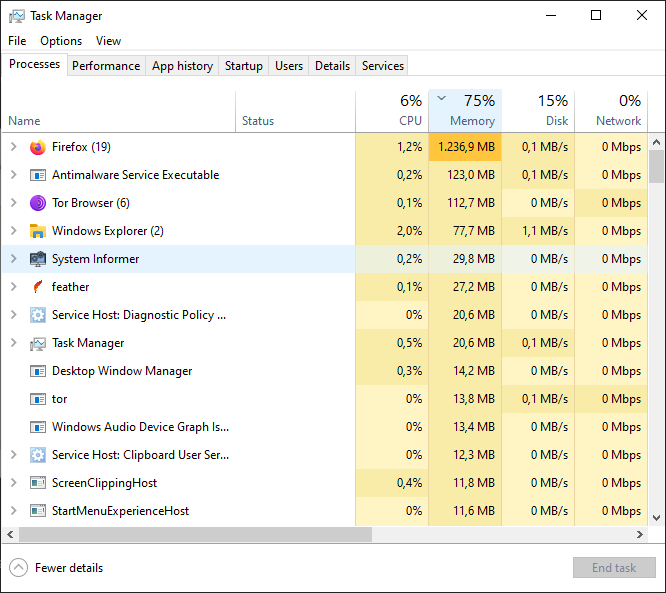Image resolution: width=666 pixels, height=593 pixels.
Task: Open the Options menu
Action: coord(61,41)
